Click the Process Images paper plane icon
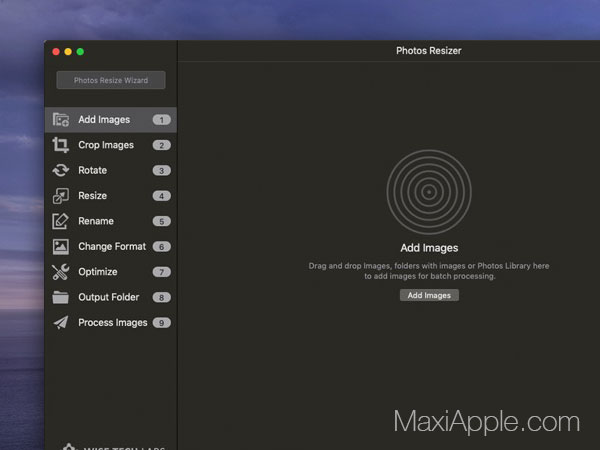Viewport: 600px width, 450px height. point(60,323)
